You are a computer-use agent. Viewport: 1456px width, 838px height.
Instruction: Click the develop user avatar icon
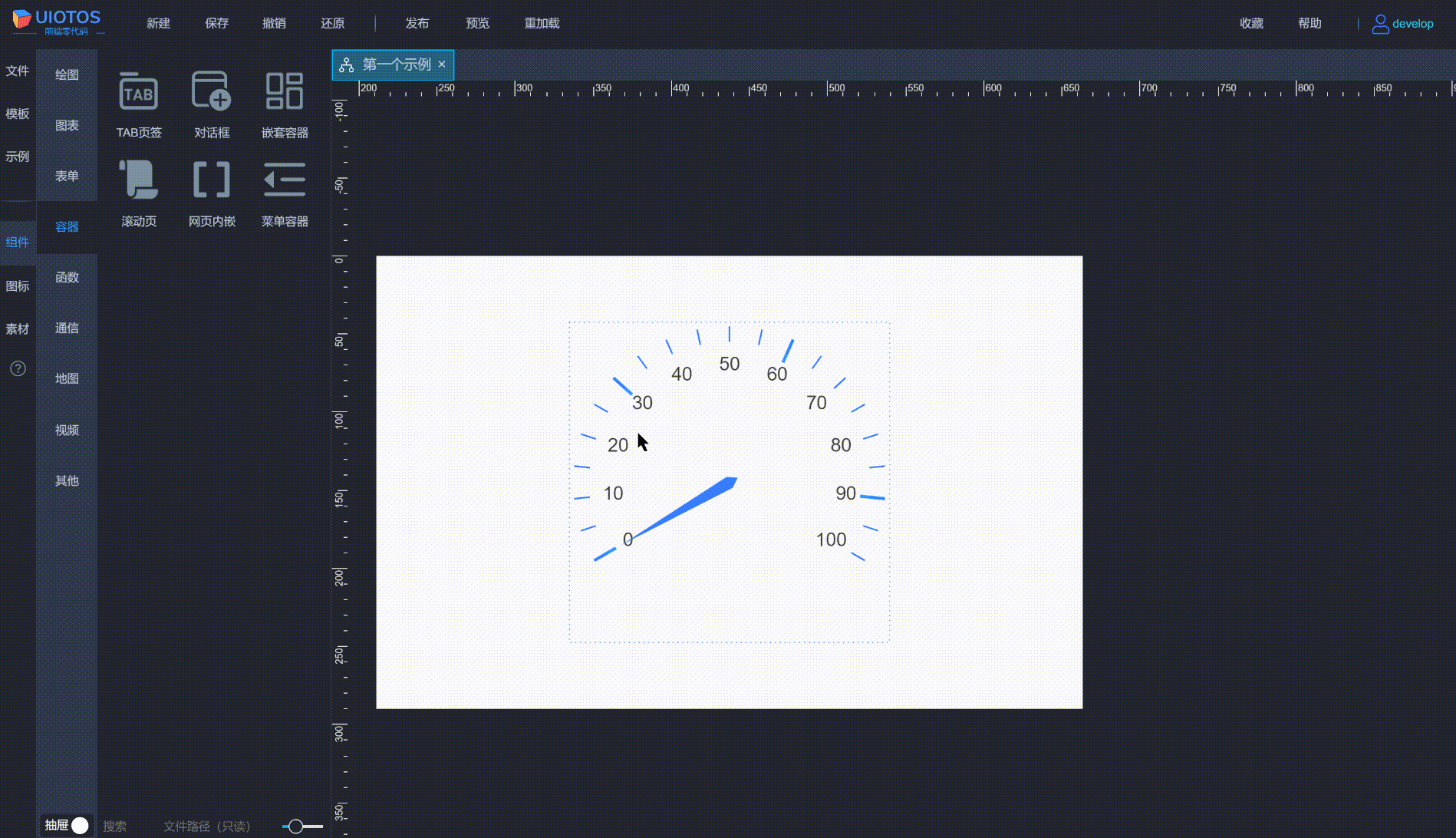point(1380,23)
